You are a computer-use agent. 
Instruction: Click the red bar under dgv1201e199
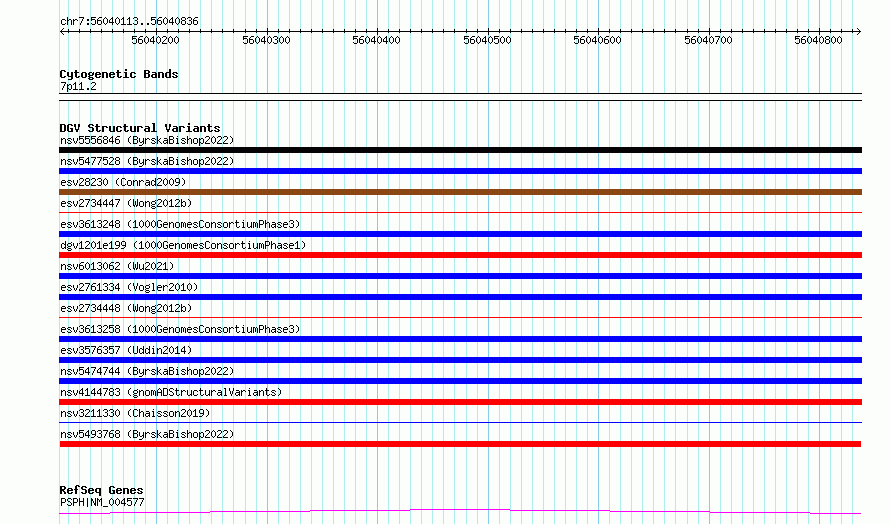point(460,255)
